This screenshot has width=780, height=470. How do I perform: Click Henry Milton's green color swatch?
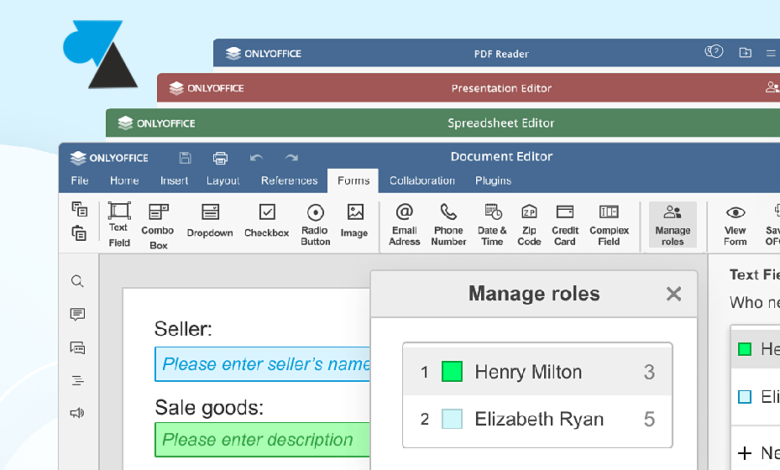point(452,372)
